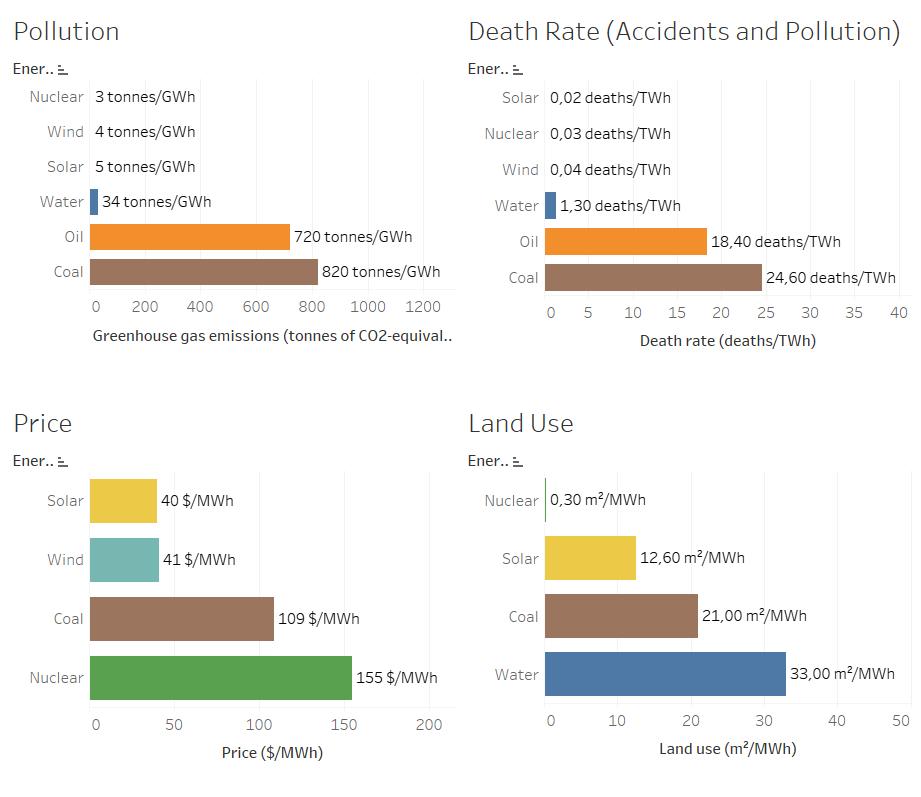Select the yellow Solar bar in Price chart
The image size is (921, 797).
[123, 501]
